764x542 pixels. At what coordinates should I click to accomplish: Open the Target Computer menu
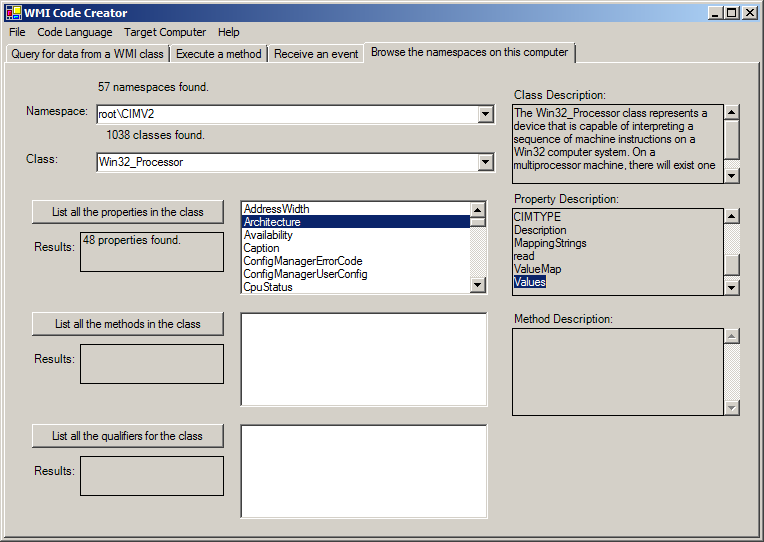[x=165, y=32]
